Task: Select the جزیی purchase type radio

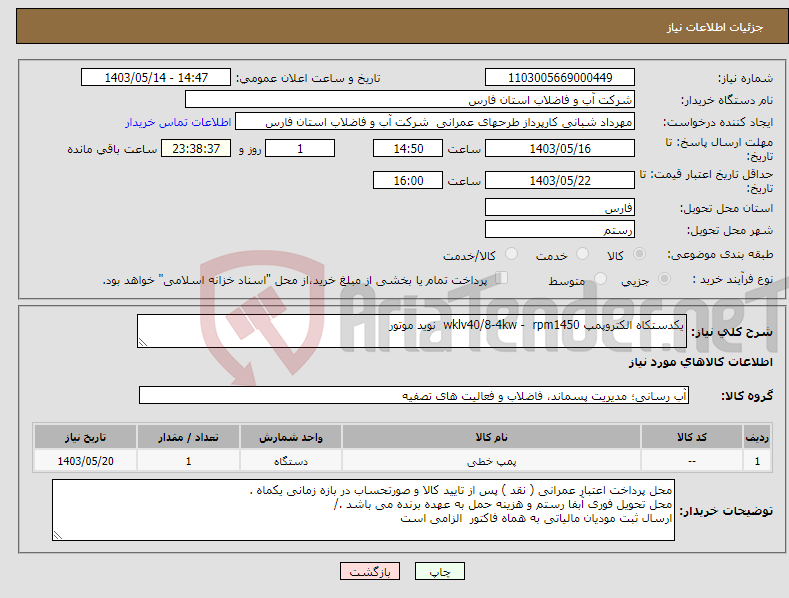Action: point(664,279)
